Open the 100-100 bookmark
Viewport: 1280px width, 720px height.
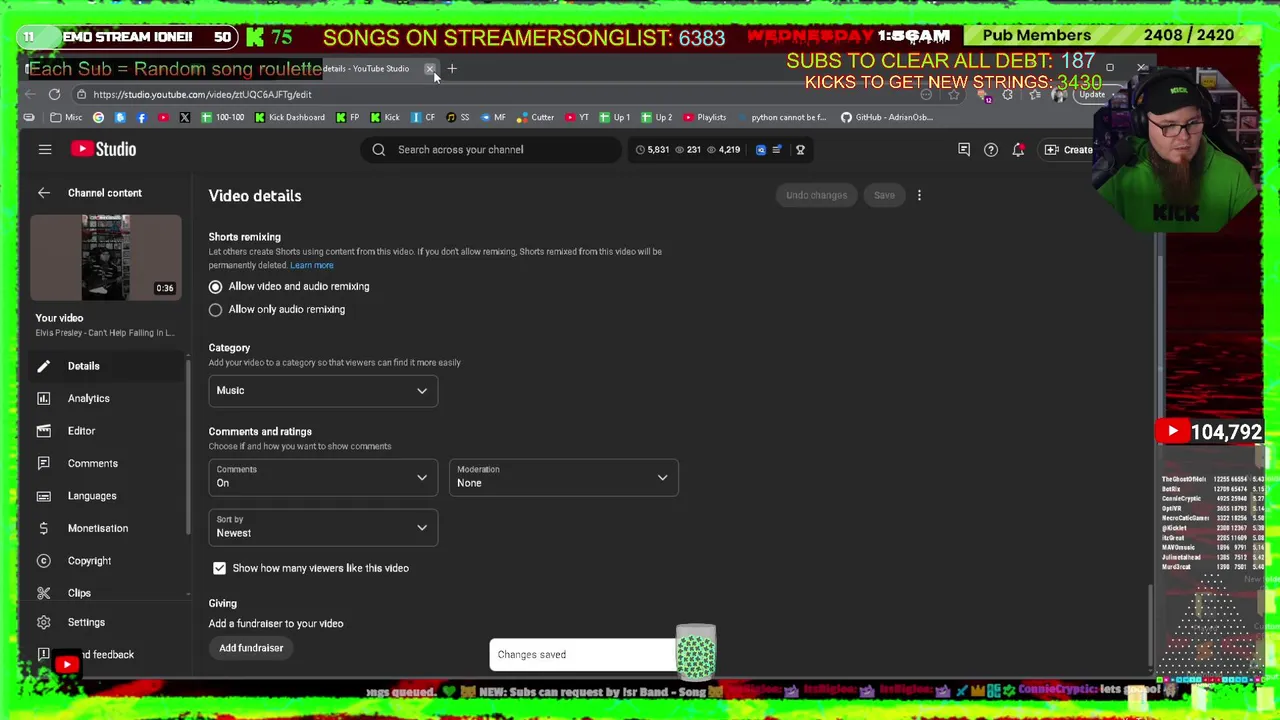coord(222,117)
